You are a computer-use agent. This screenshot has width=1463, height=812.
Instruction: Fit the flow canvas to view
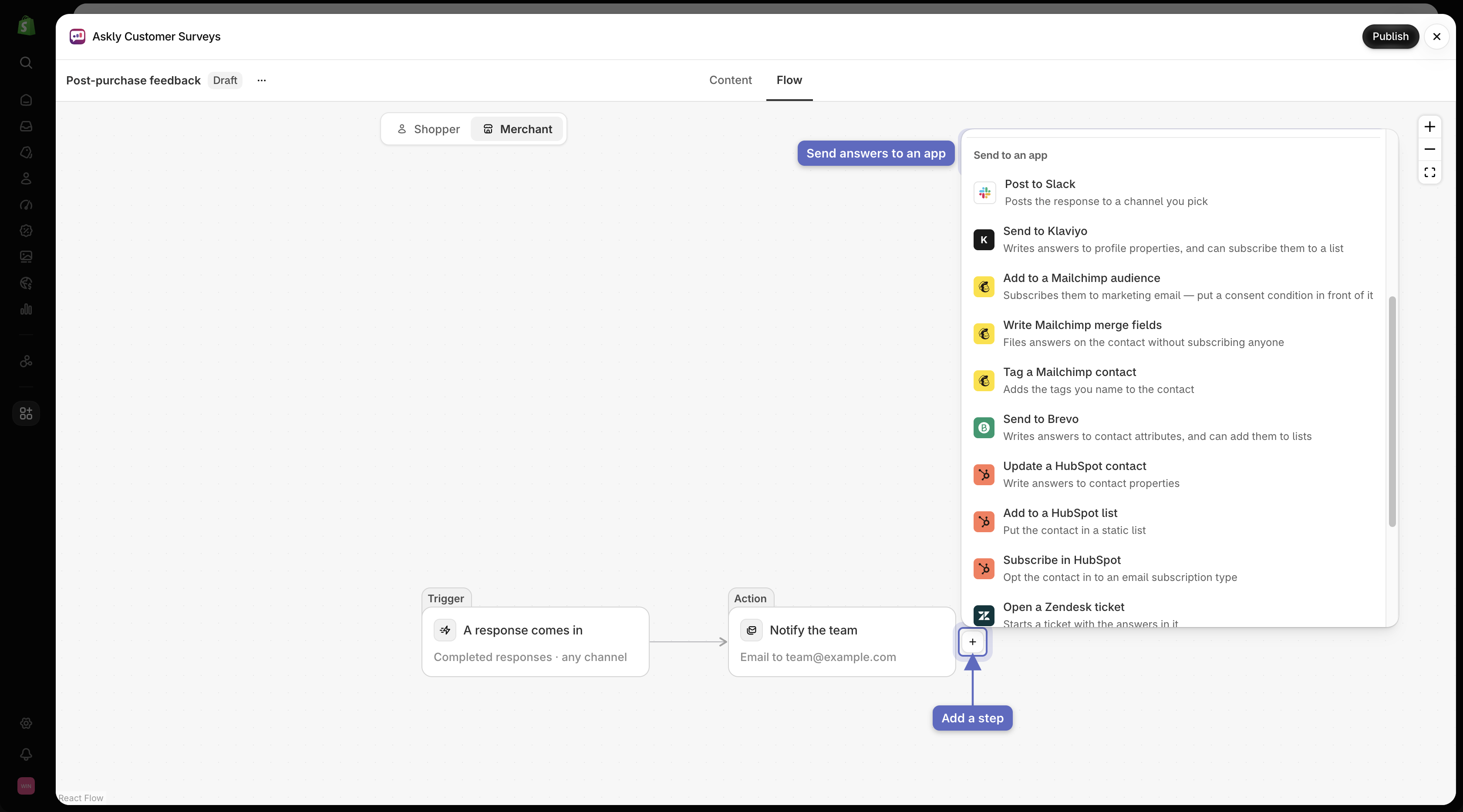(1429, 172)
